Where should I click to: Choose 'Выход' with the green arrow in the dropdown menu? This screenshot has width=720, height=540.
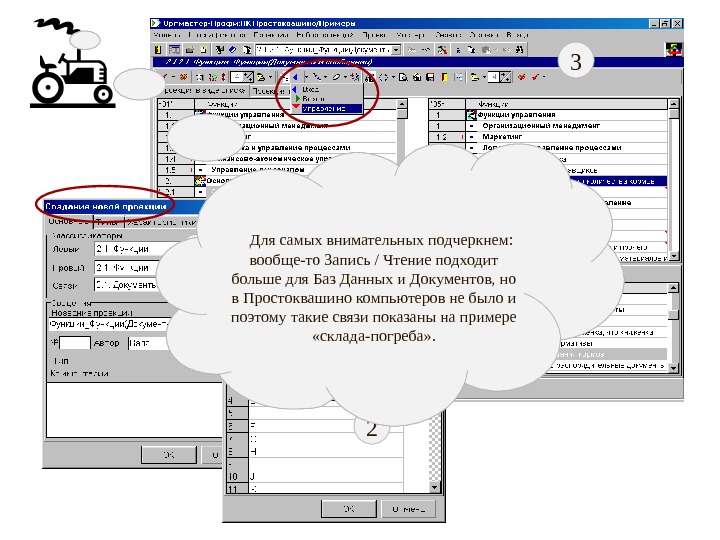(x=327, y=99)
